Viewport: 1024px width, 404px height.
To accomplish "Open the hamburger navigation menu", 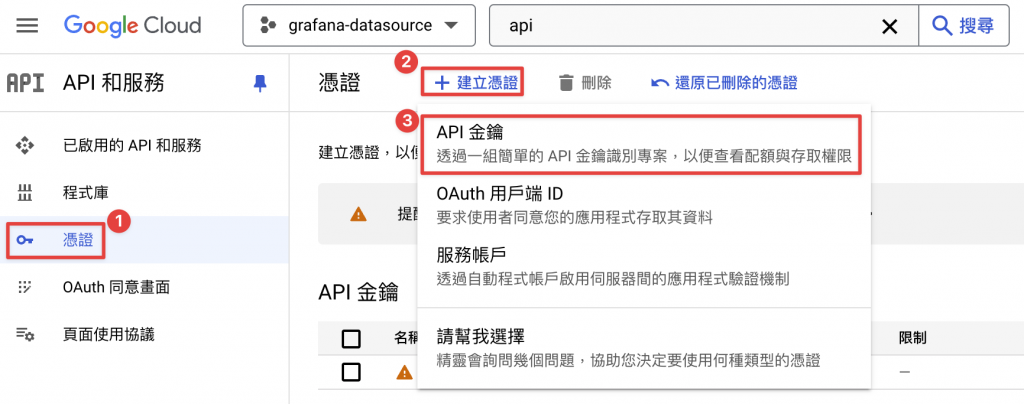I will 27,26.
